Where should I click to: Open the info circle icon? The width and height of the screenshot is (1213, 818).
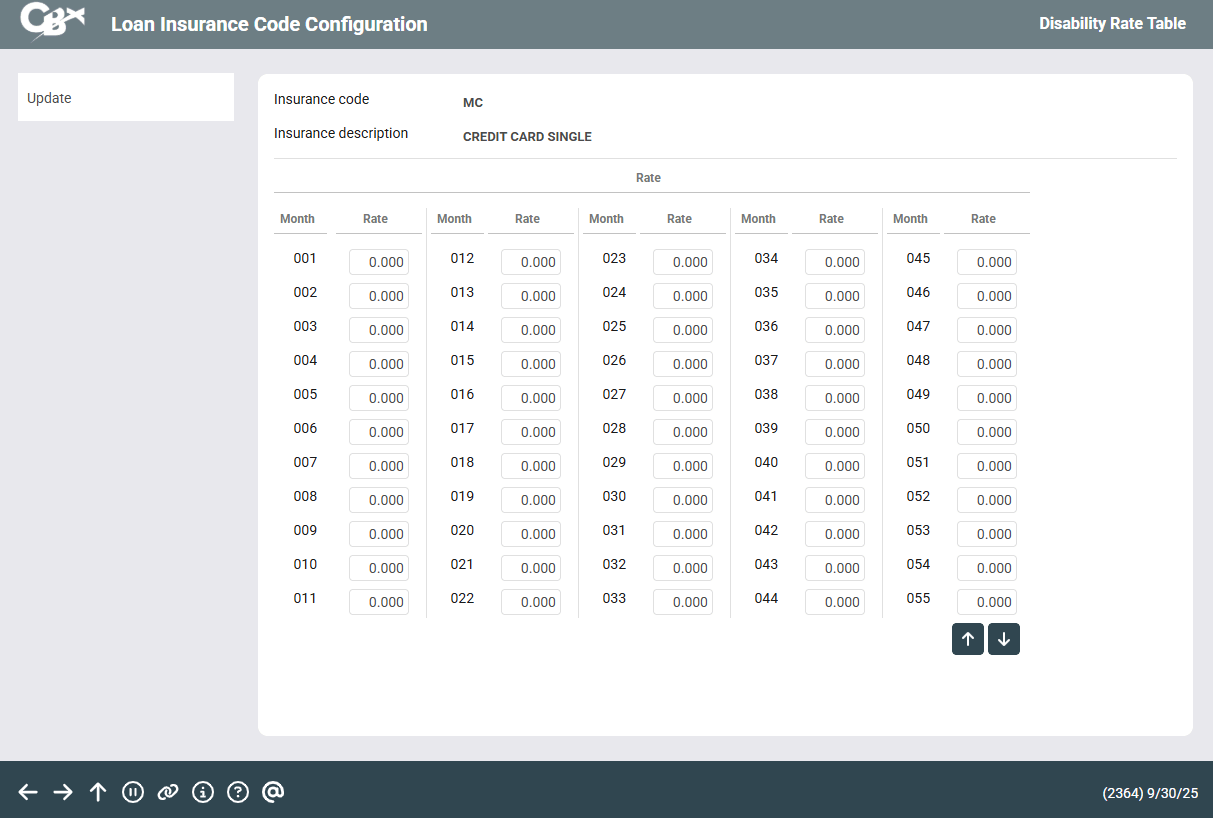tap(203, 792)
